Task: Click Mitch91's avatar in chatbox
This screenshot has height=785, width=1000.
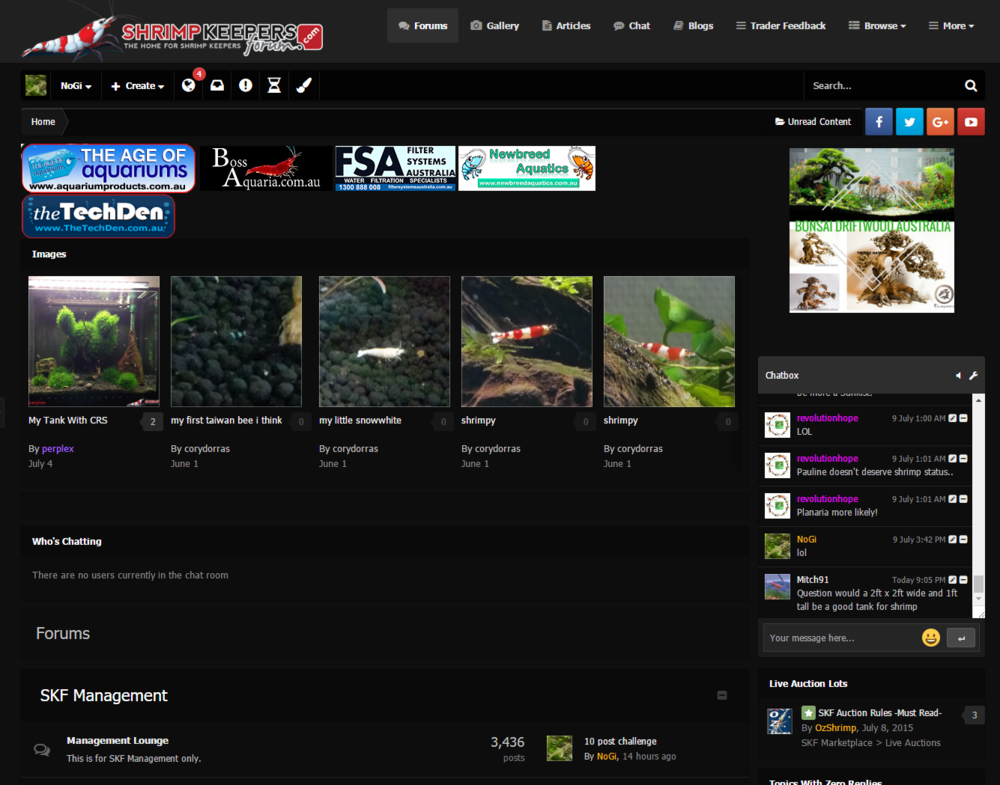Action: coord(777,587)
